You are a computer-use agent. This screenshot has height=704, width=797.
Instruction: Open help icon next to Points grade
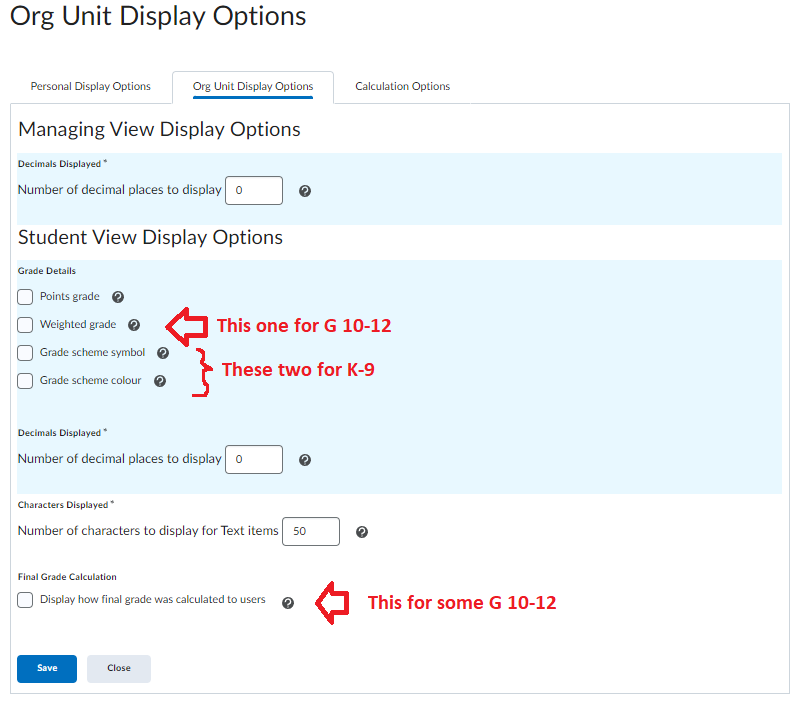point(118,297)
